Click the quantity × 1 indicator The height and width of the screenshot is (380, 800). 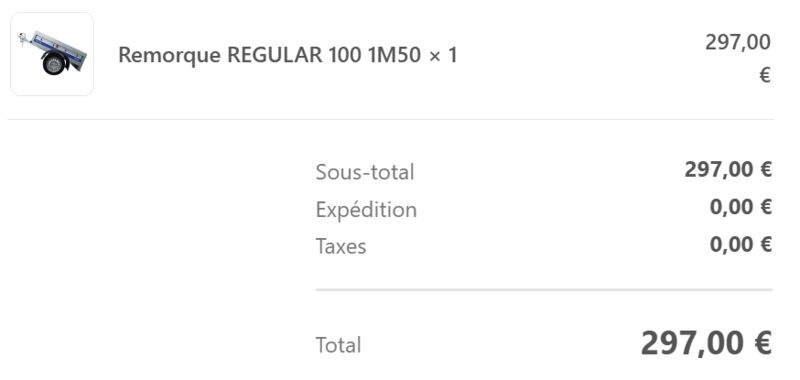[x=443, y=55]
